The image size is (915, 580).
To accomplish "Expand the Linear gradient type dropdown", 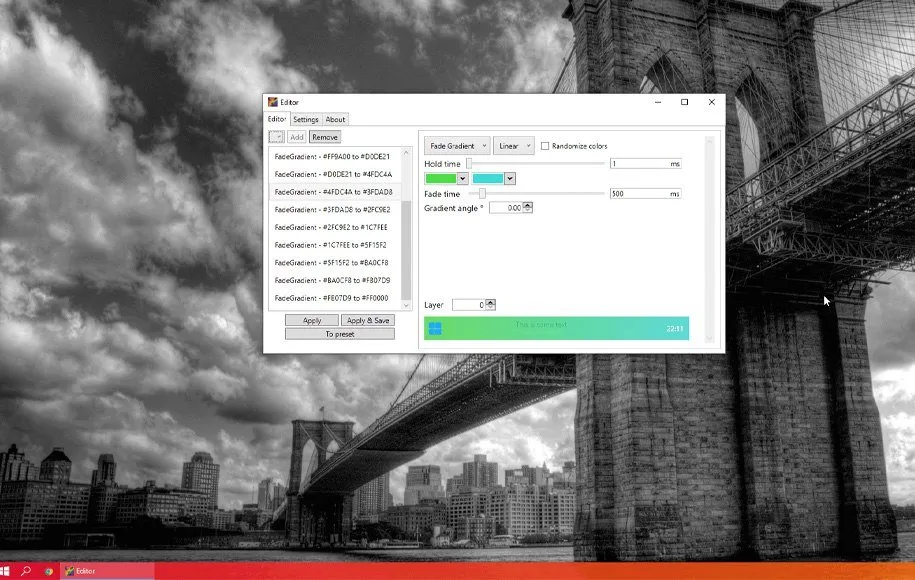I will 513,146.
